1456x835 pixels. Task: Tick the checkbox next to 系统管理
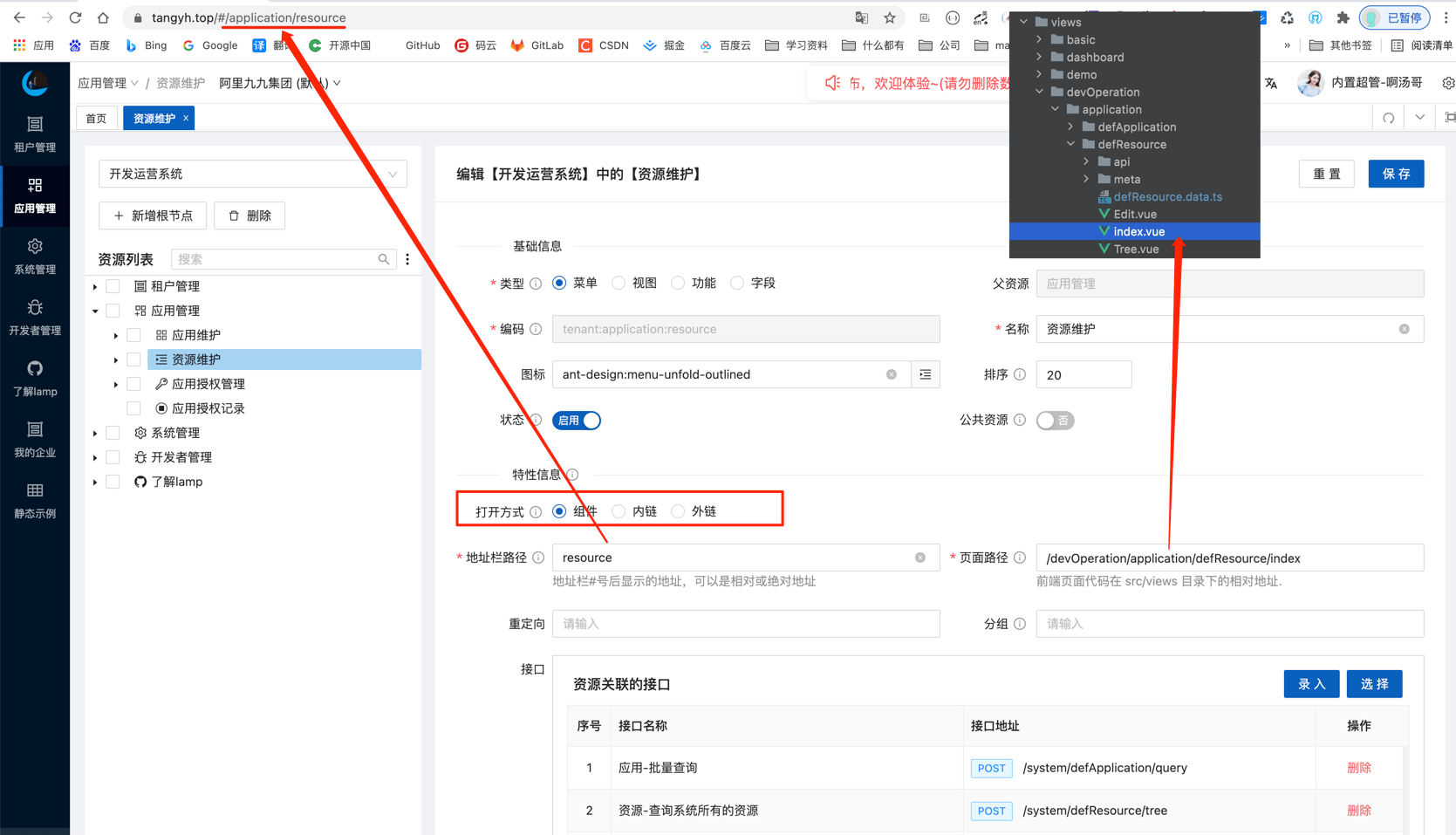tap(113, 433)
